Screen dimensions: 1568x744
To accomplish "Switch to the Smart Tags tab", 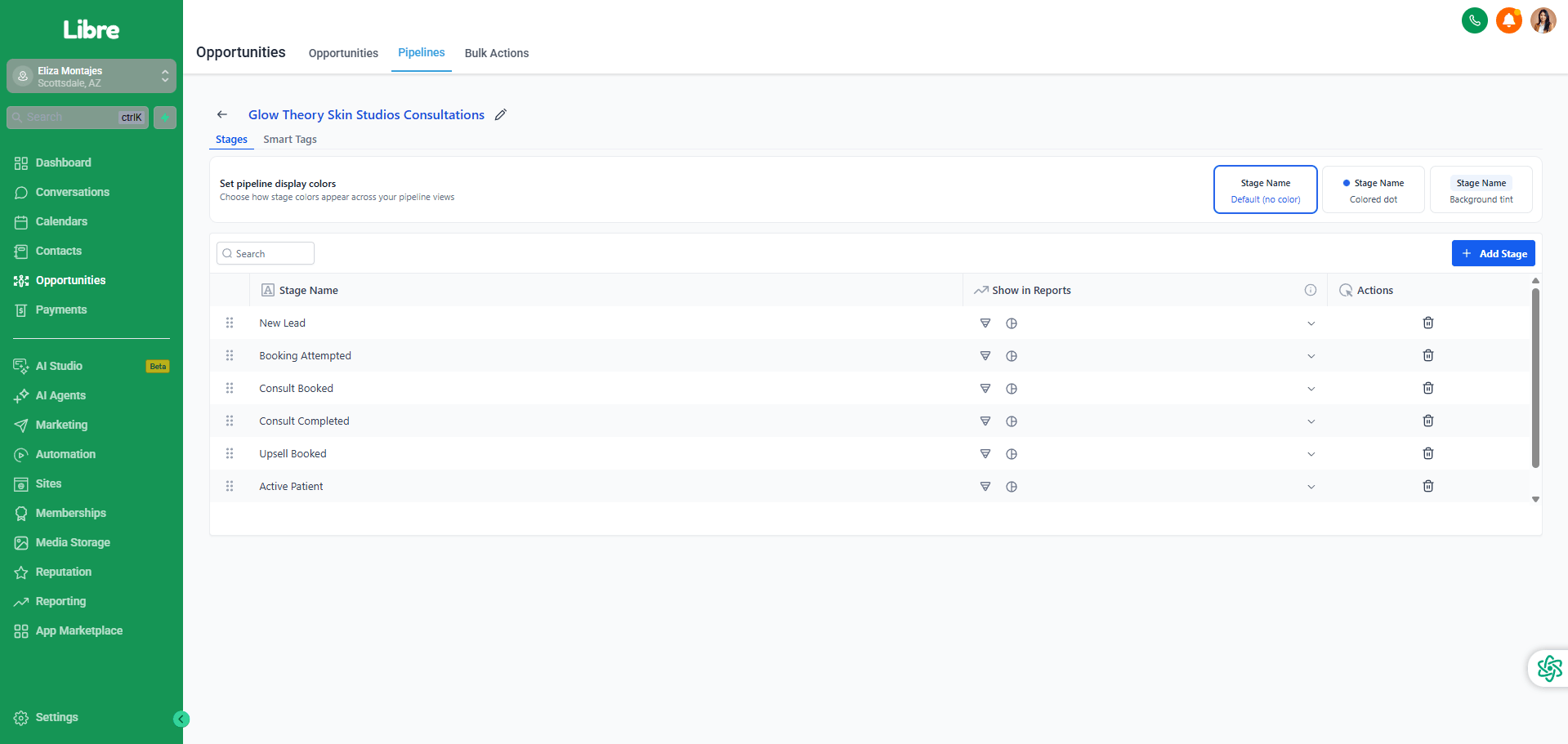I will [290, 140].
